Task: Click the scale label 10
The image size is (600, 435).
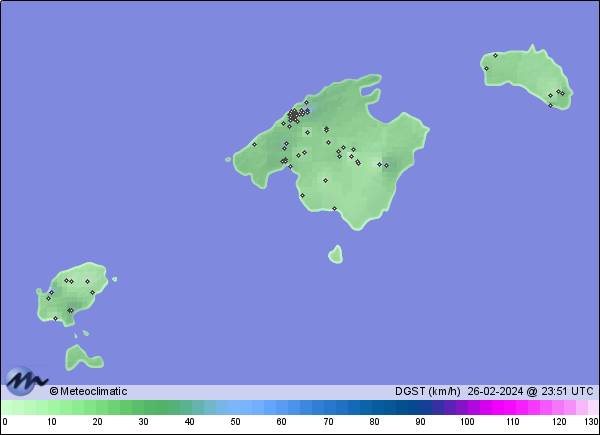Action: pyautogui.click(x=52, y=422)
